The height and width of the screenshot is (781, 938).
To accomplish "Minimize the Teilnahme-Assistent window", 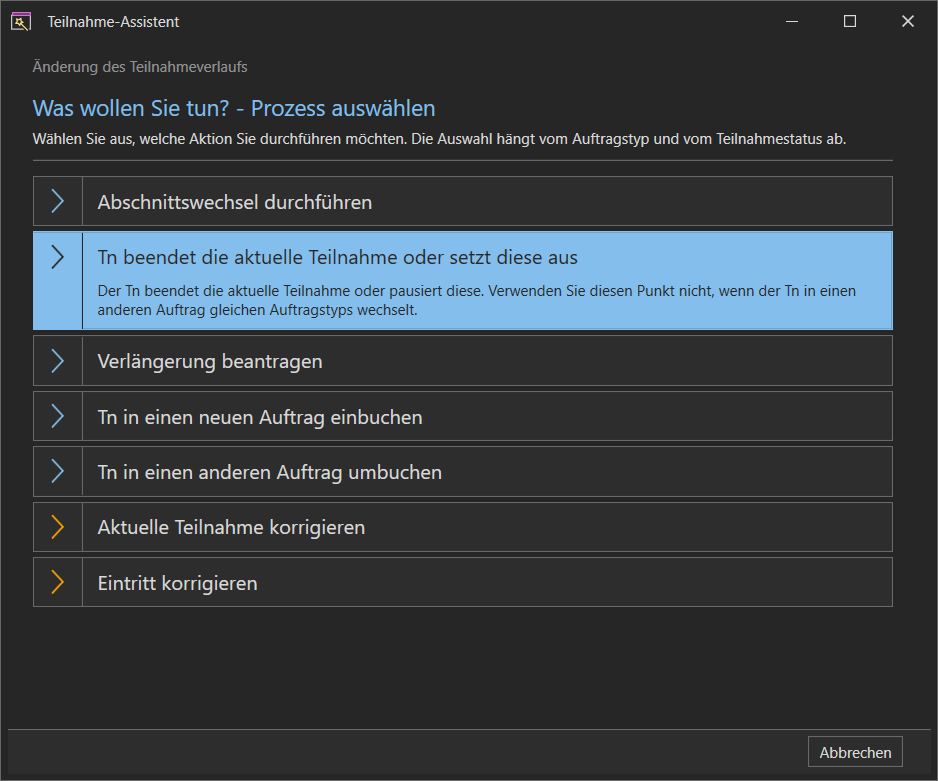I will [x=791, y=22].
